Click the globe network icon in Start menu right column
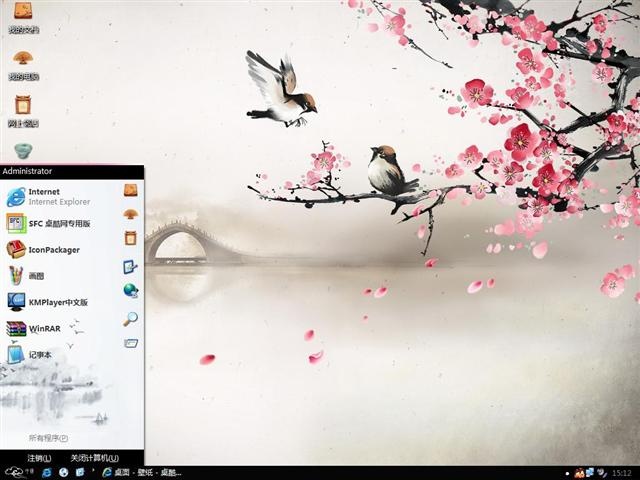The image size is (640, 480). [131, 290]
